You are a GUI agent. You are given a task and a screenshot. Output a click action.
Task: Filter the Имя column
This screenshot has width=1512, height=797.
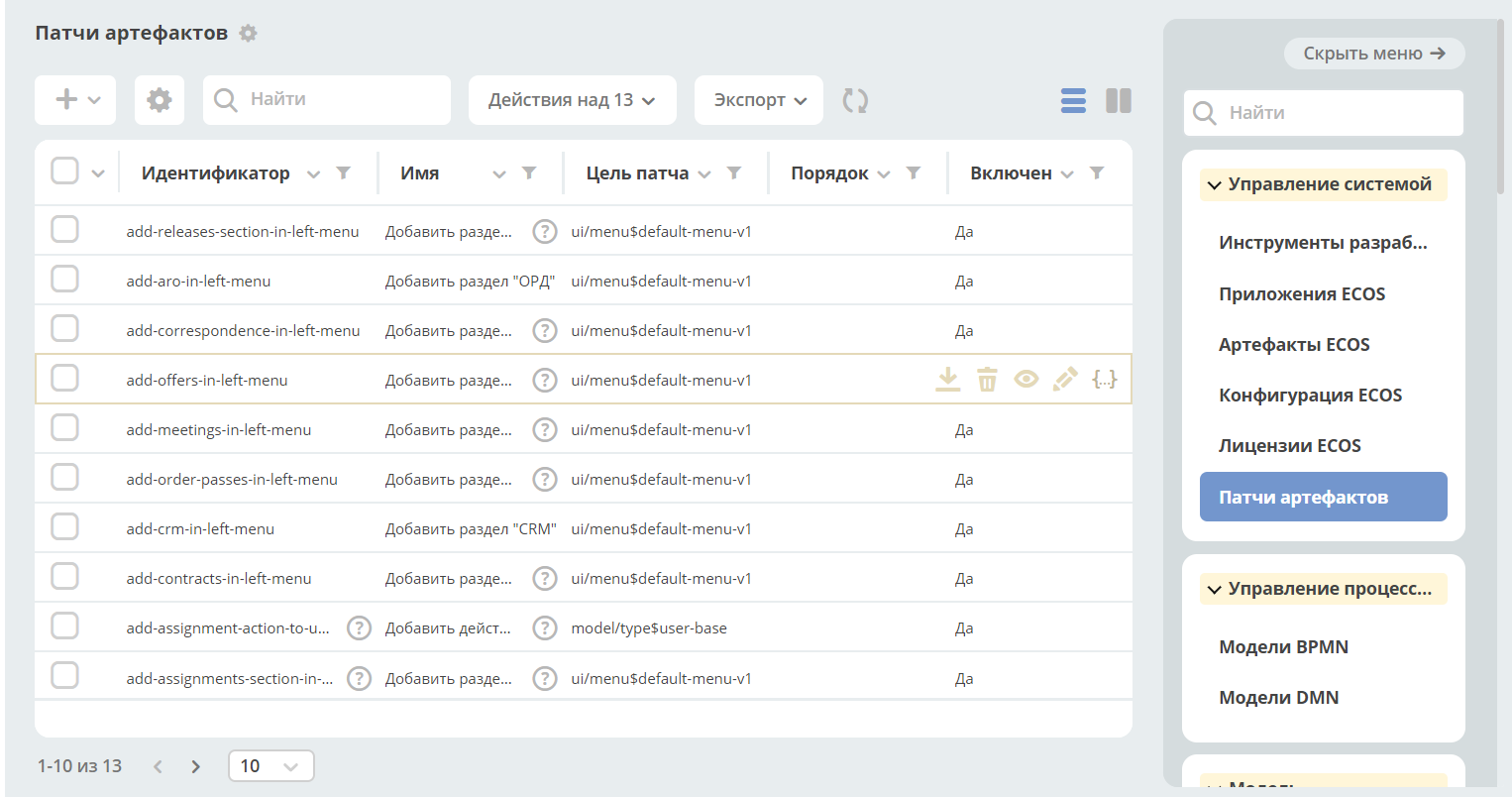530,173
